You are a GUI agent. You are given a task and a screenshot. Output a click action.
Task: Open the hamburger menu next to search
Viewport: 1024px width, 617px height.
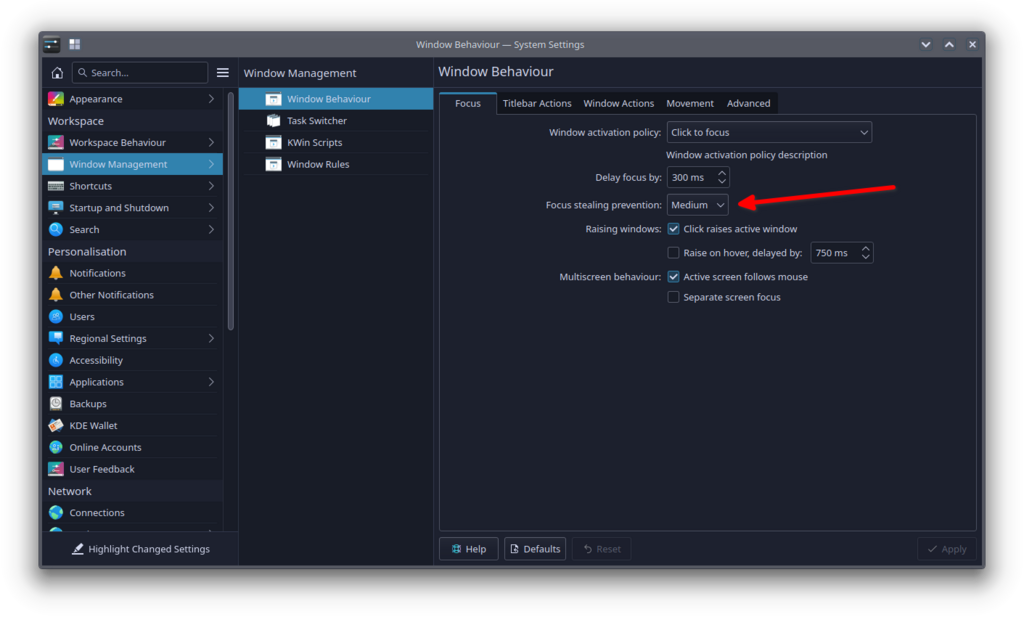click(223, 73)
